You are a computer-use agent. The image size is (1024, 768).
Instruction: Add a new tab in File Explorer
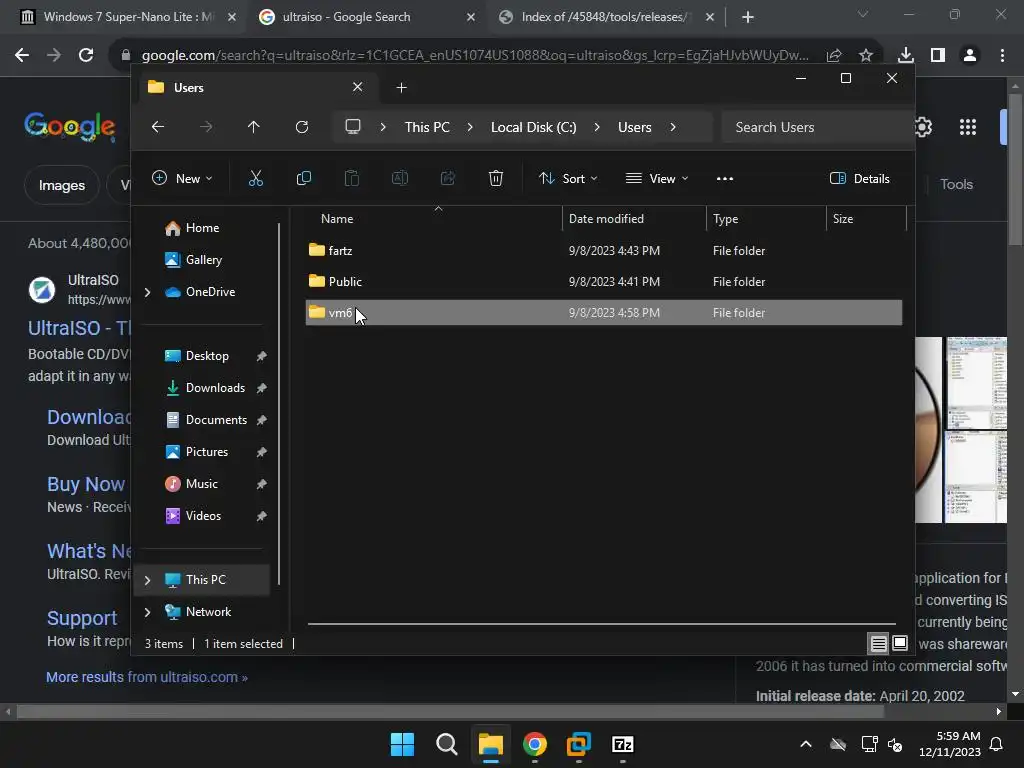(x=402, y=88)
